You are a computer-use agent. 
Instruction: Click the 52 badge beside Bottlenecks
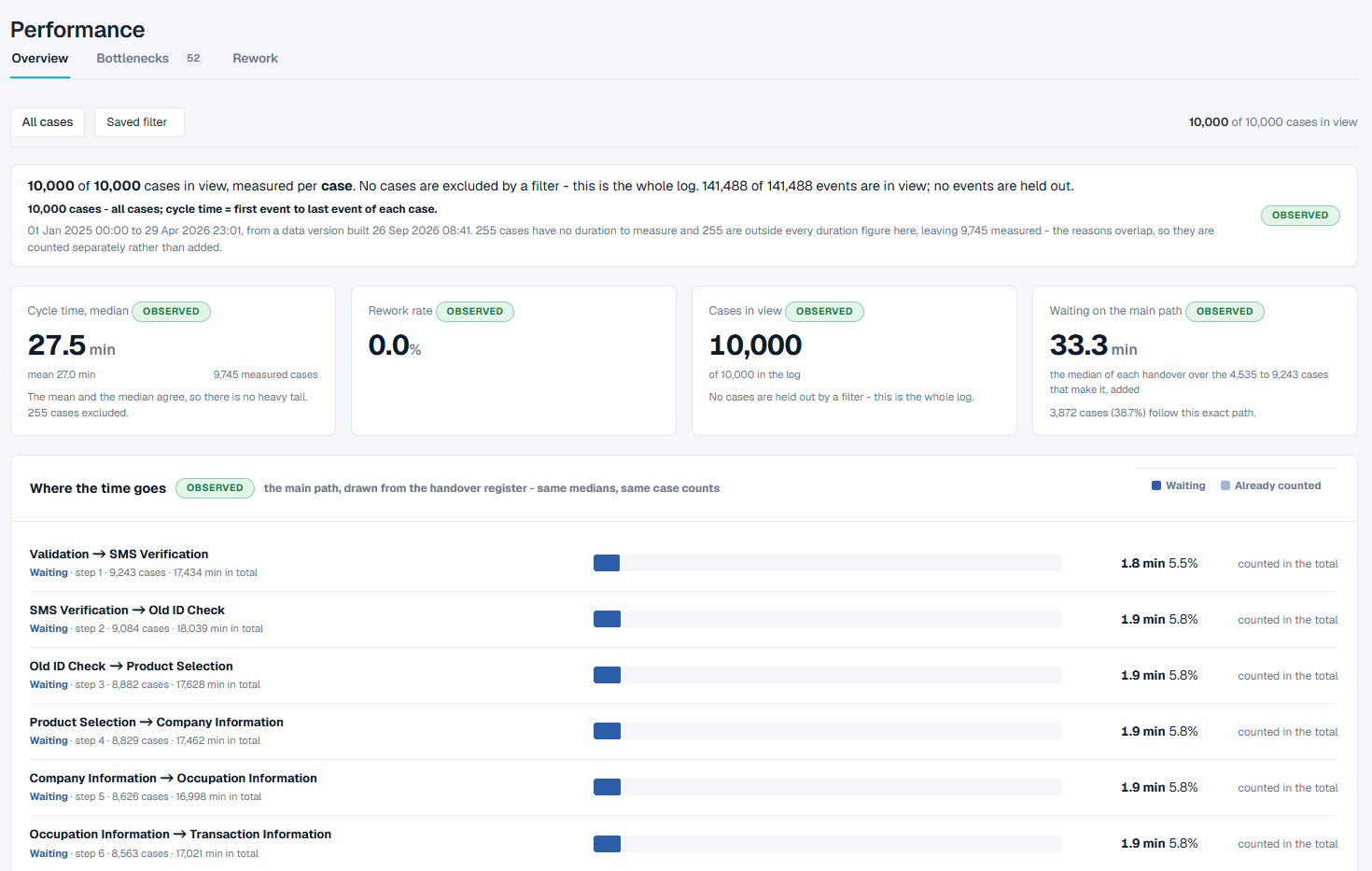tap(193, 58)
